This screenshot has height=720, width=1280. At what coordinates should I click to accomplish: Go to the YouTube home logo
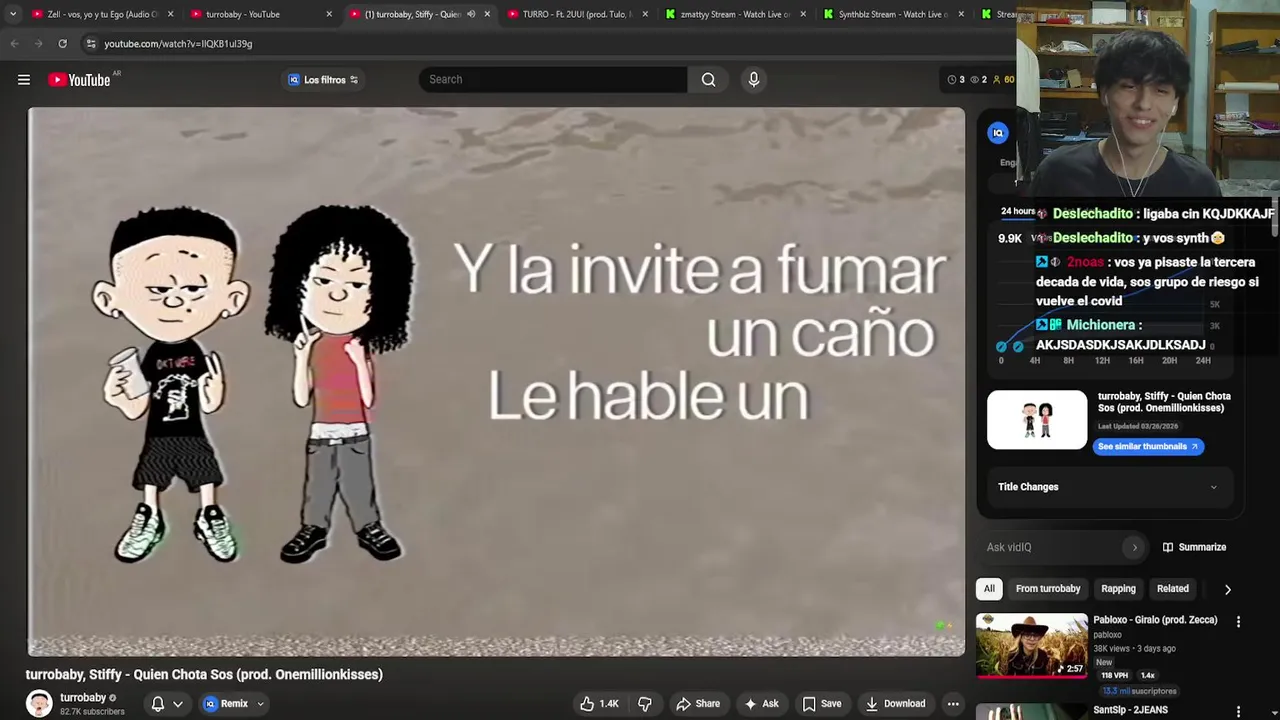[x=80, y=80]
